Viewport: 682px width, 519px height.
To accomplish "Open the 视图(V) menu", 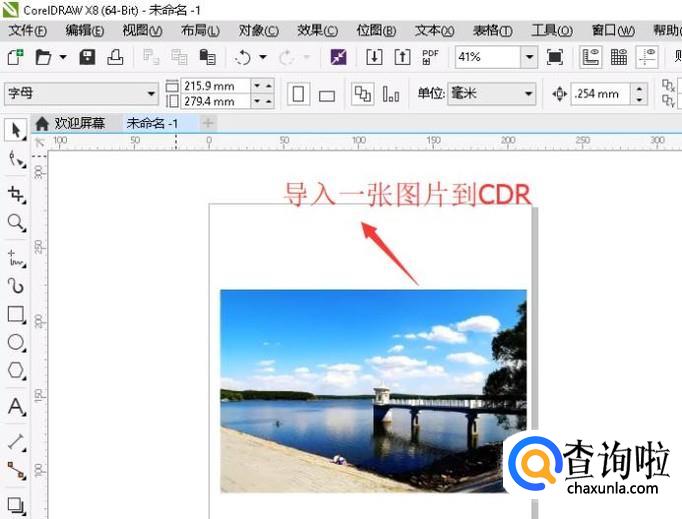I will point(142,30).
